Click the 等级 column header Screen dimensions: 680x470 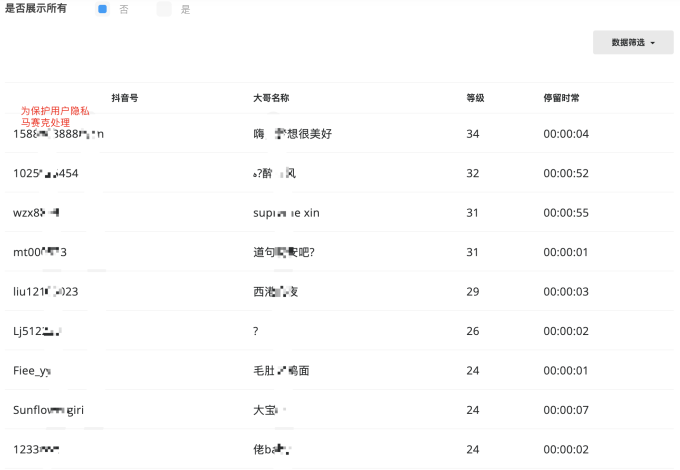pyautogui.click(x=475, y=98)
